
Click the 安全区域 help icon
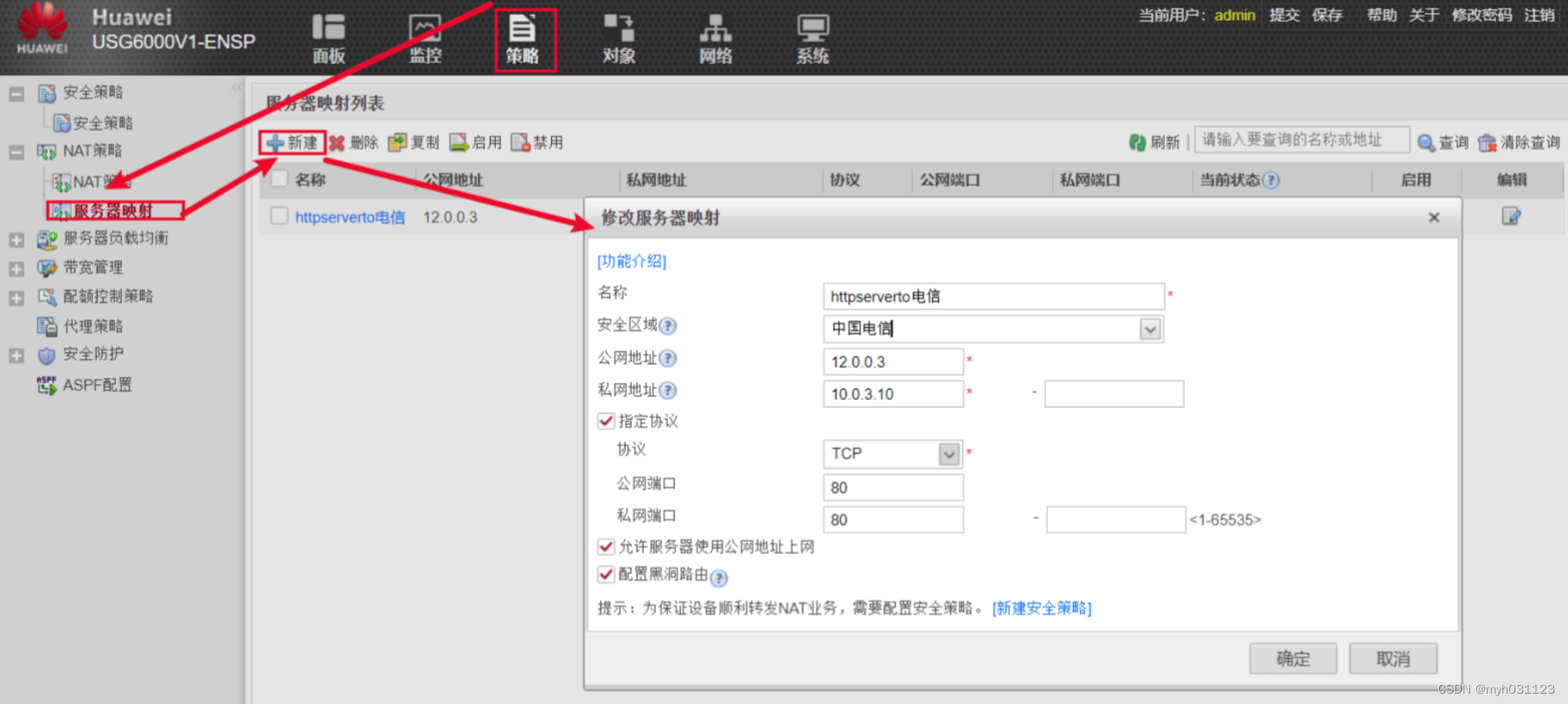pos(668,326)
